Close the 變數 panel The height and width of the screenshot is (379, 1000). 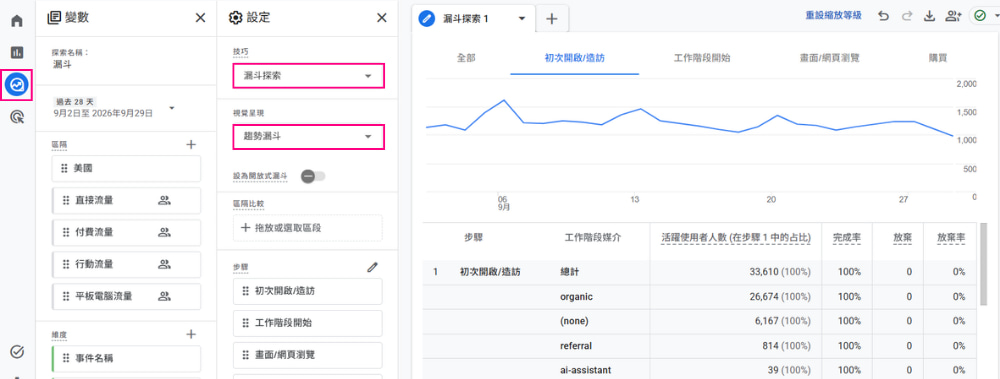200,18
